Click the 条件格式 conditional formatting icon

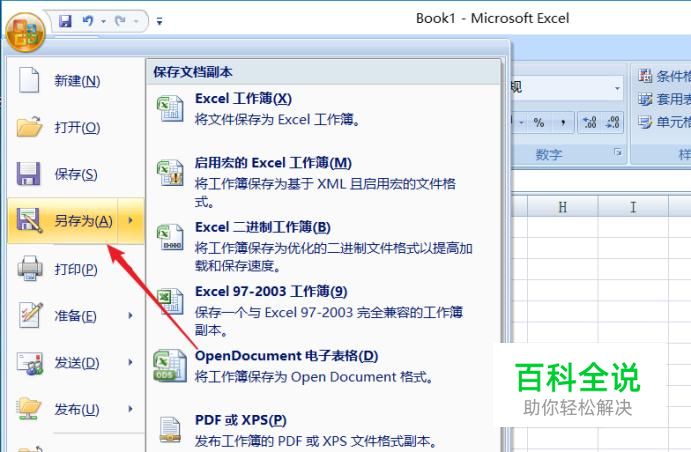point(645,75)
